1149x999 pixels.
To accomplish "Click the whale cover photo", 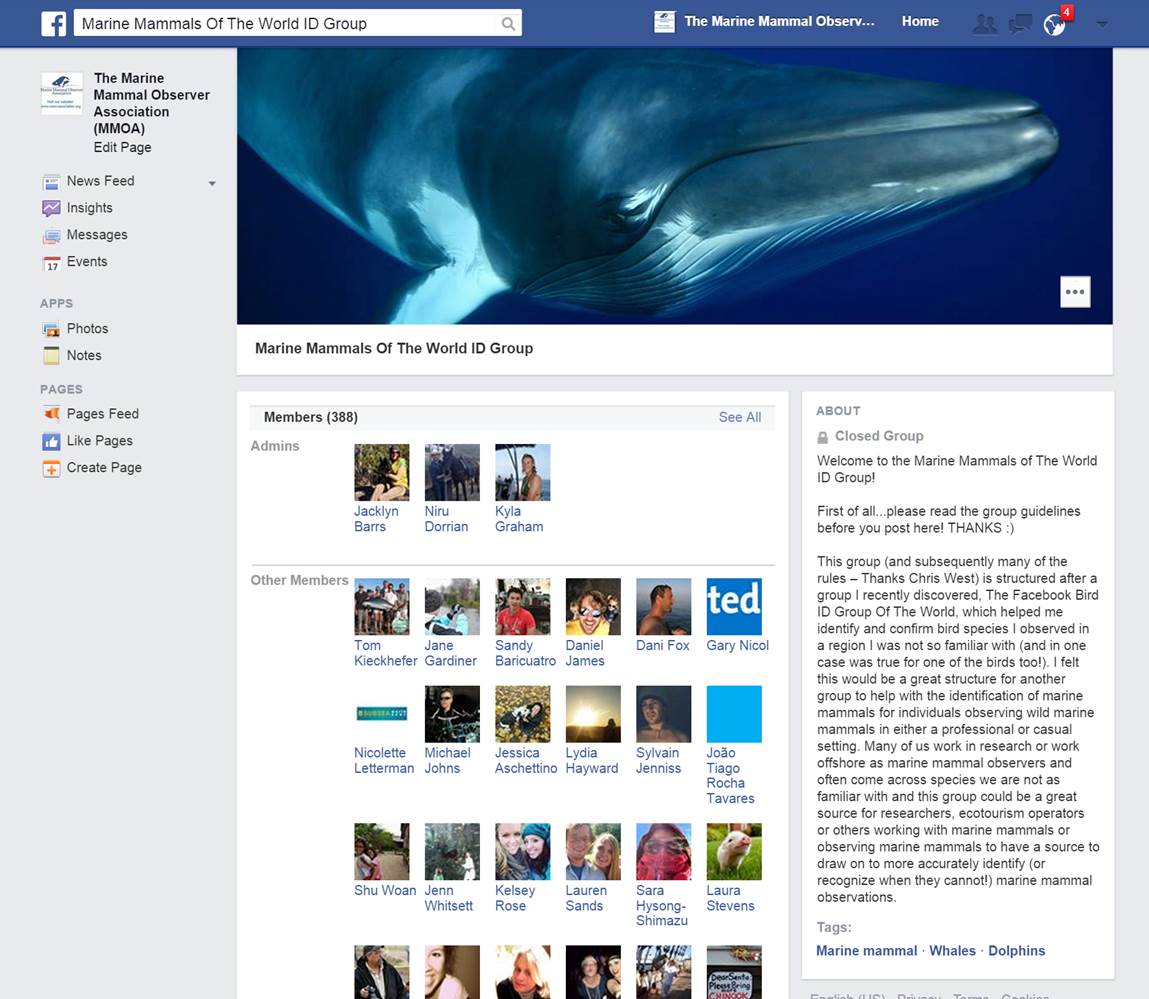I will point(674,186).
